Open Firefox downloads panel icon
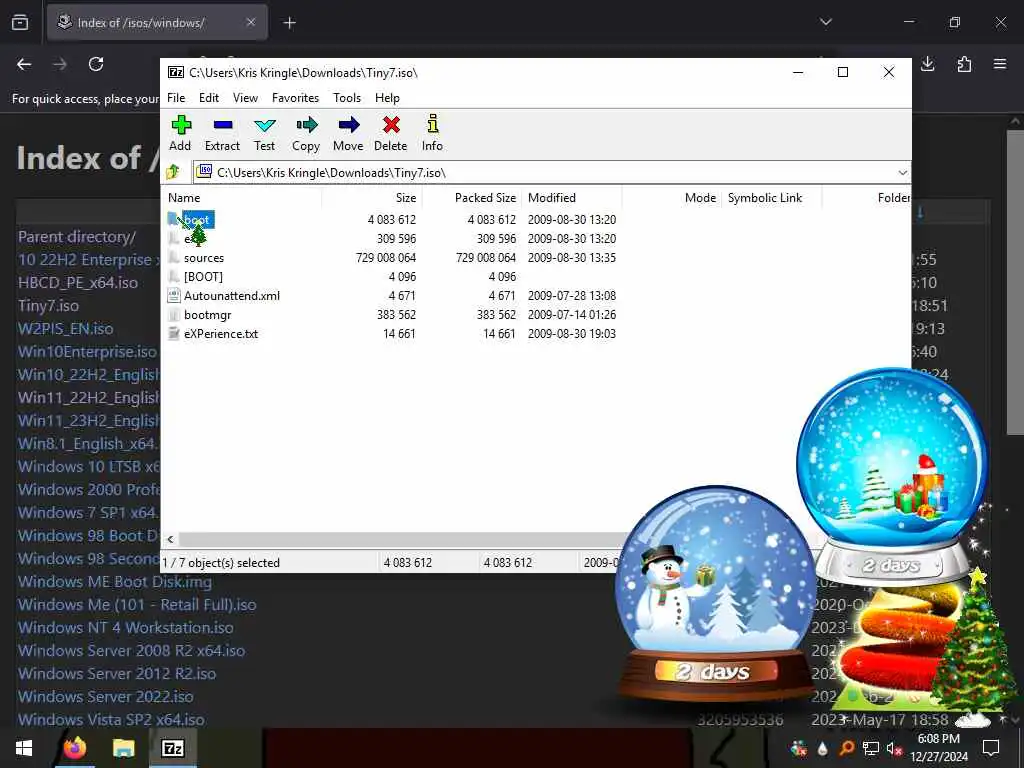Viewport: 1024px width, 768px height. coord(927,64)
